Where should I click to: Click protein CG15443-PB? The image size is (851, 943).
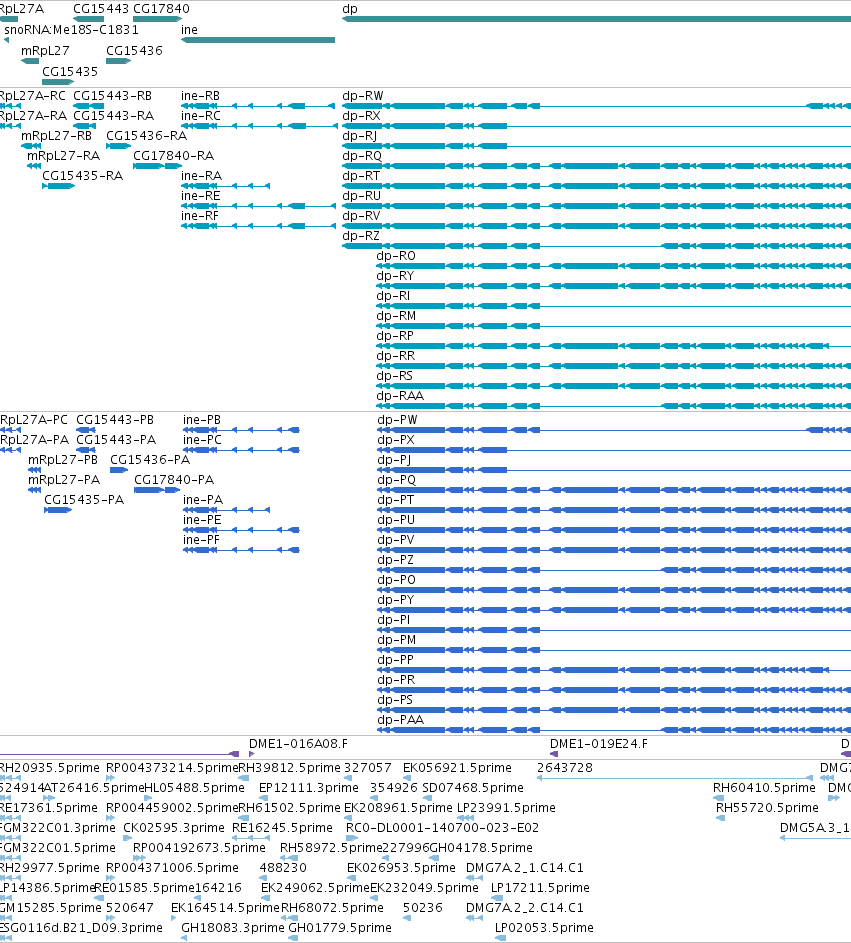(x=86, y=430)
